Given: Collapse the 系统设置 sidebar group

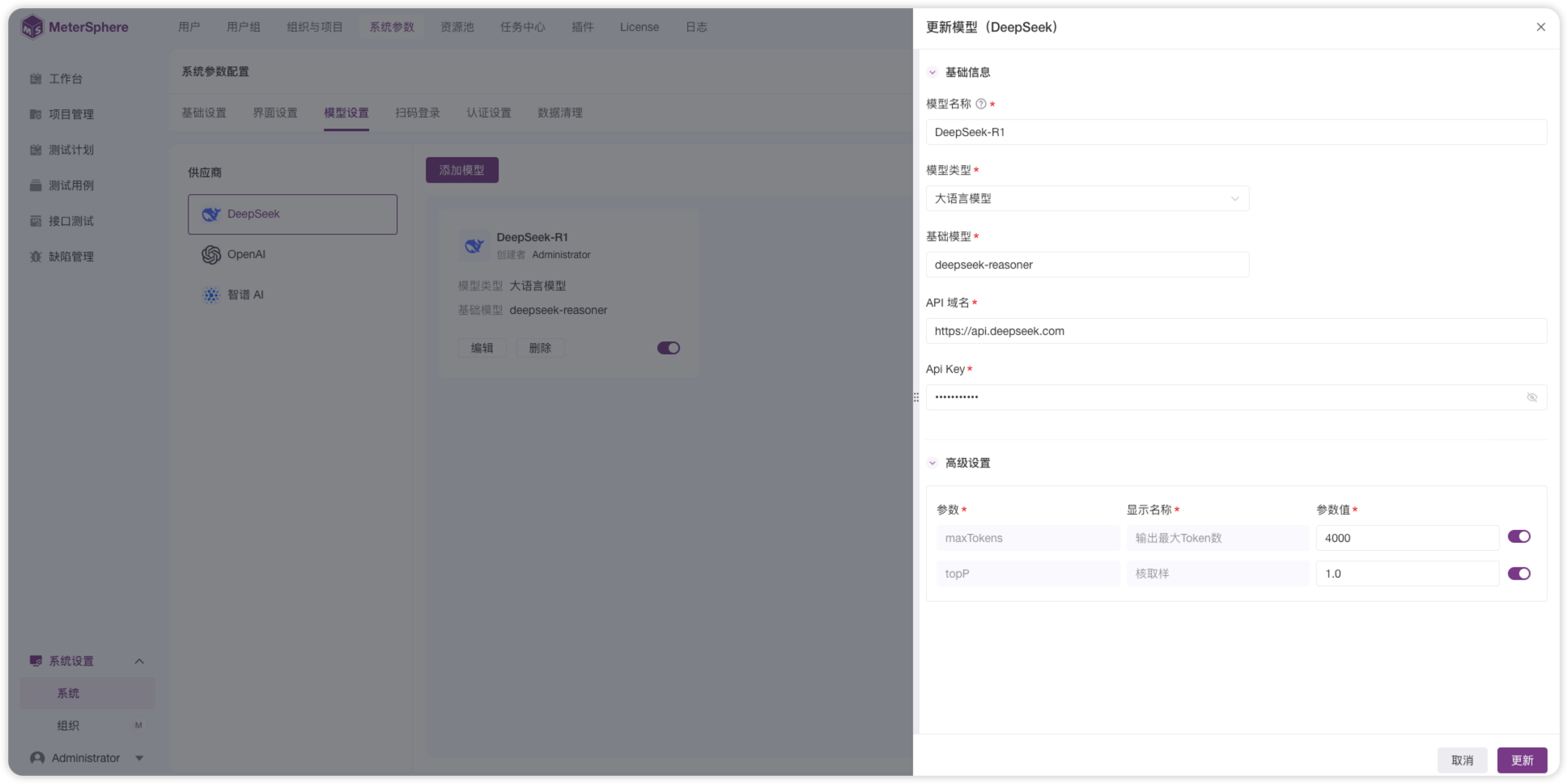Looking at the screenshot, I should (x=139, y=661).
